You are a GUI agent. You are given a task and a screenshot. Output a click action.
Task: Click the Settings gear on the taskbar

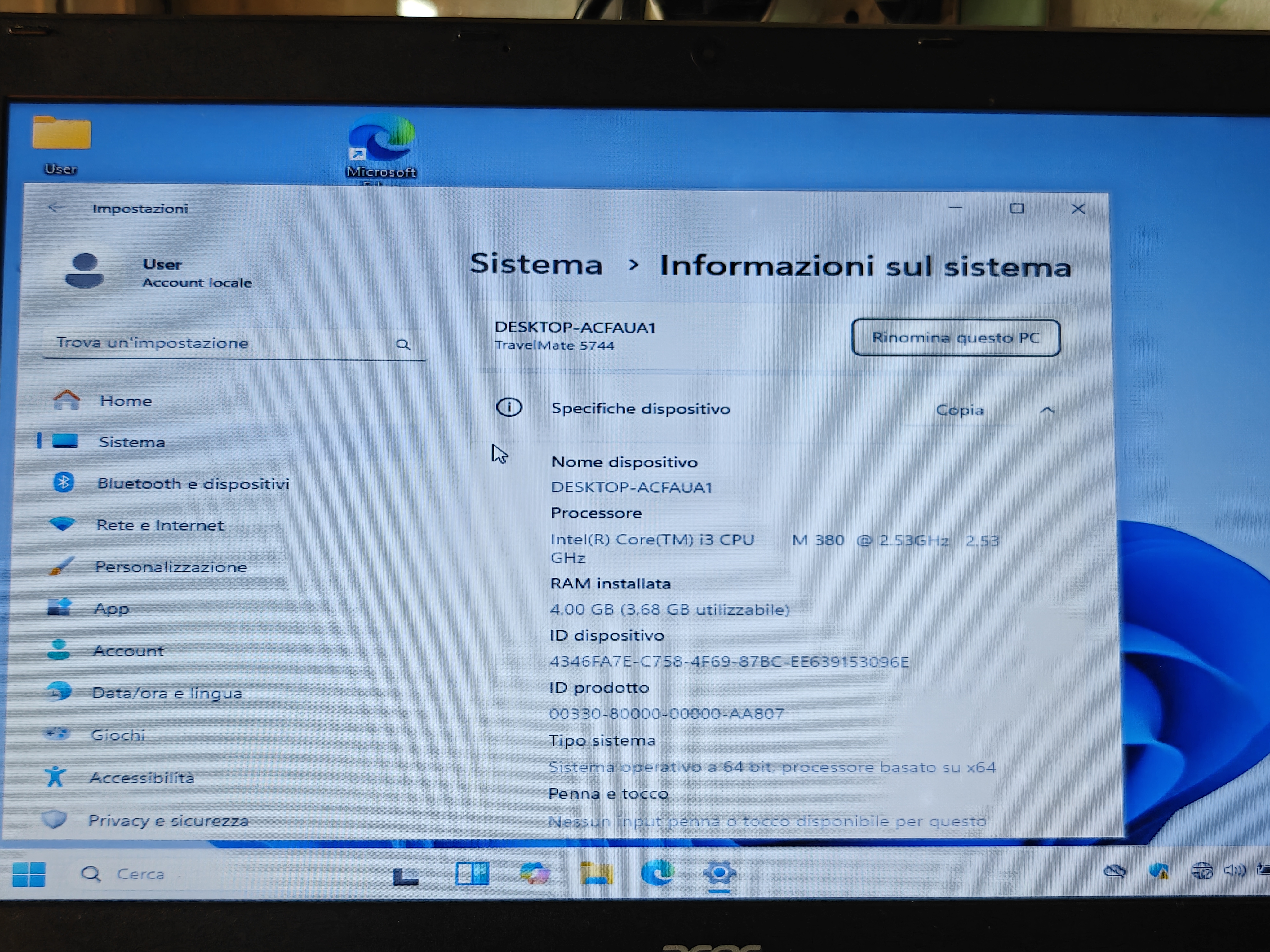click(x=719, y=873)
